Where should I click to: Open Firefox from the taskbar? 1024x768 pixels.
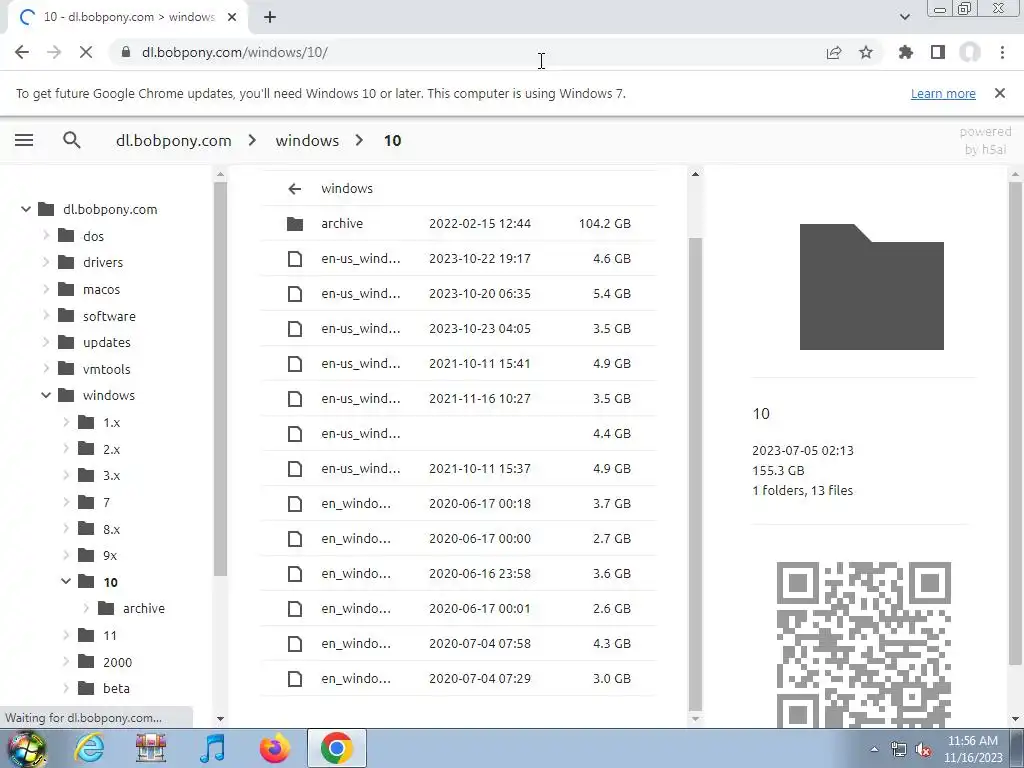274,748
